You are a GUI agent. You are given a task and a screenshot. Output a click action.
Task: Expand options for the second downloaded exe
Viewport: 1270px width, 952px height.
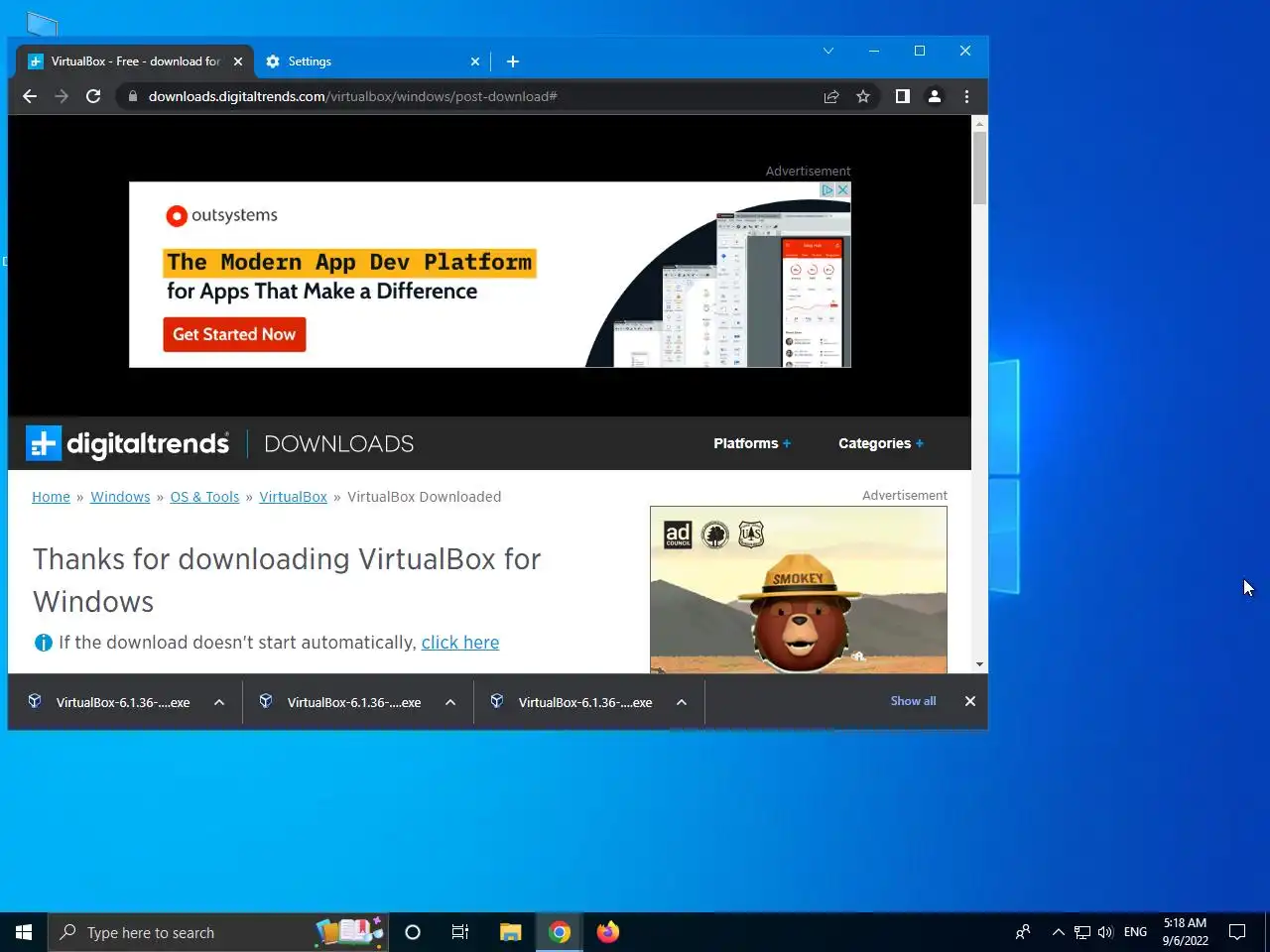450,702
